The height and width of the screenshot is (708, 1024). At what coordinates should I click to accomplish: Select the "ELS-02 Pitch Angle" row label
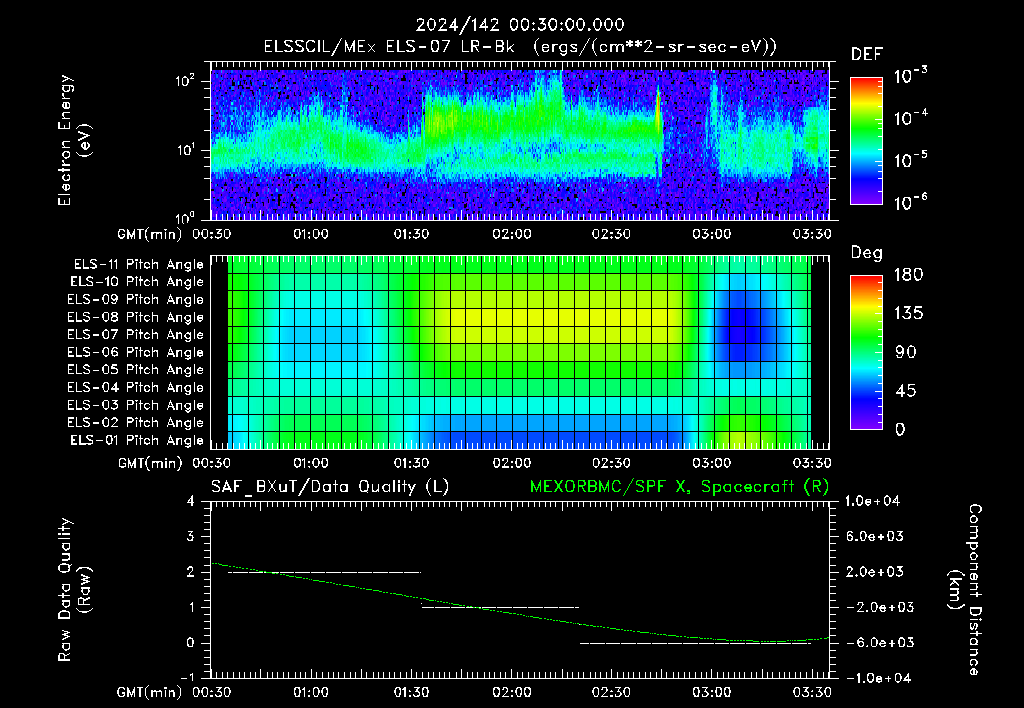pos(136,423)
